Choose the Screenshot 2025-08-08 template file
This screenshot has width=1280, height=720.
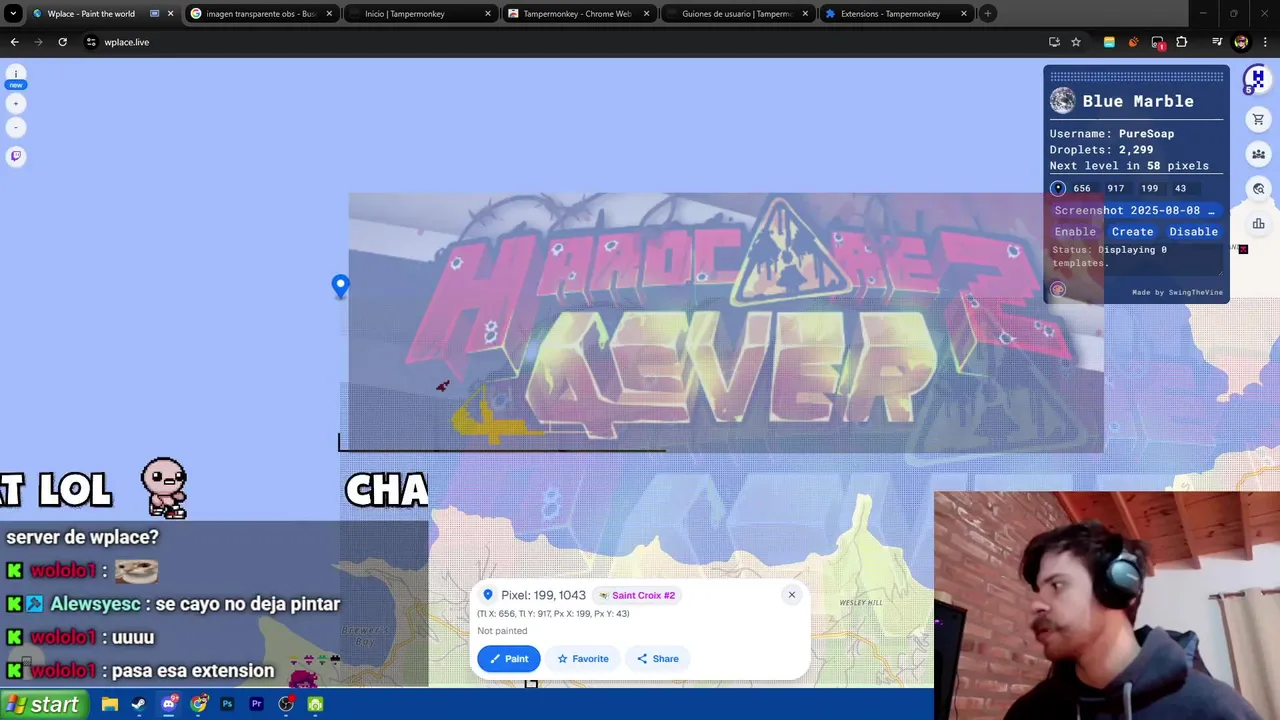[1136, 210]
